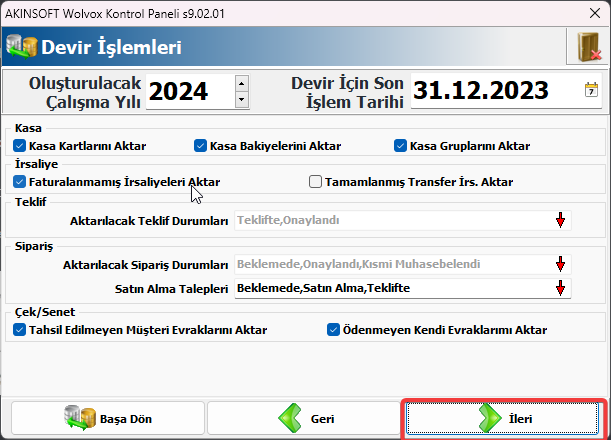Click the Teklif group heading
Viewport: 611px width, 440px height.
(x=30, y=201)
